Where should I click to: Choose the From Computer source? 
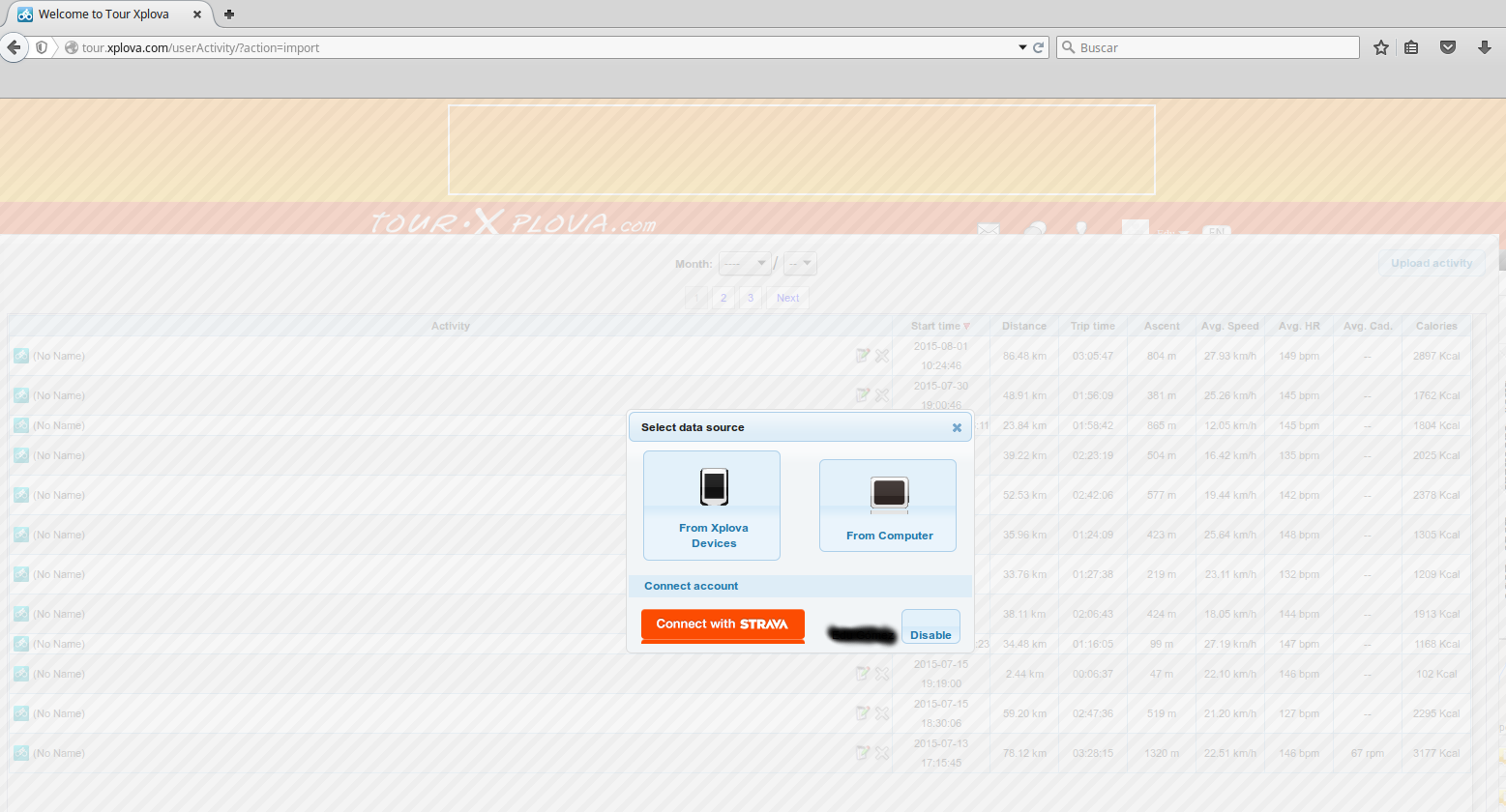coord(888,506)
